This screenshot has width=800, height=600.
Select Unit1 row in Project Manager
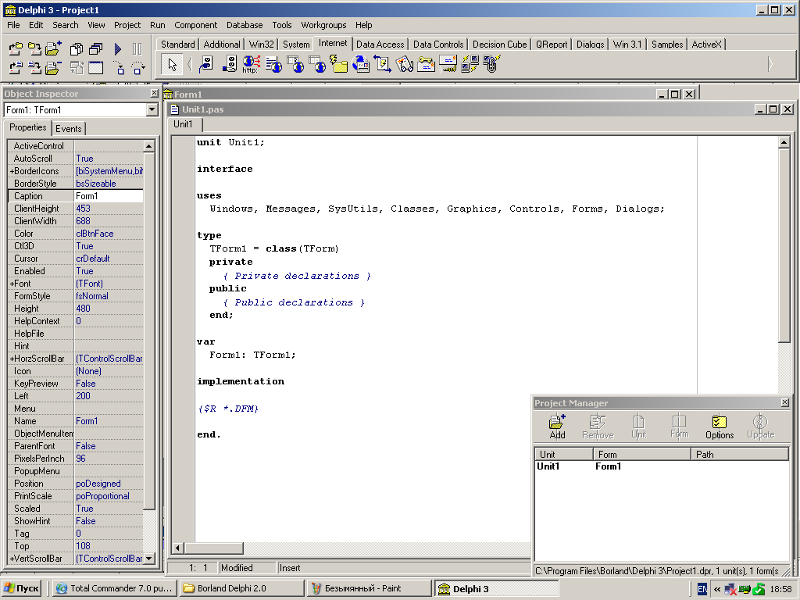(661, 466)
